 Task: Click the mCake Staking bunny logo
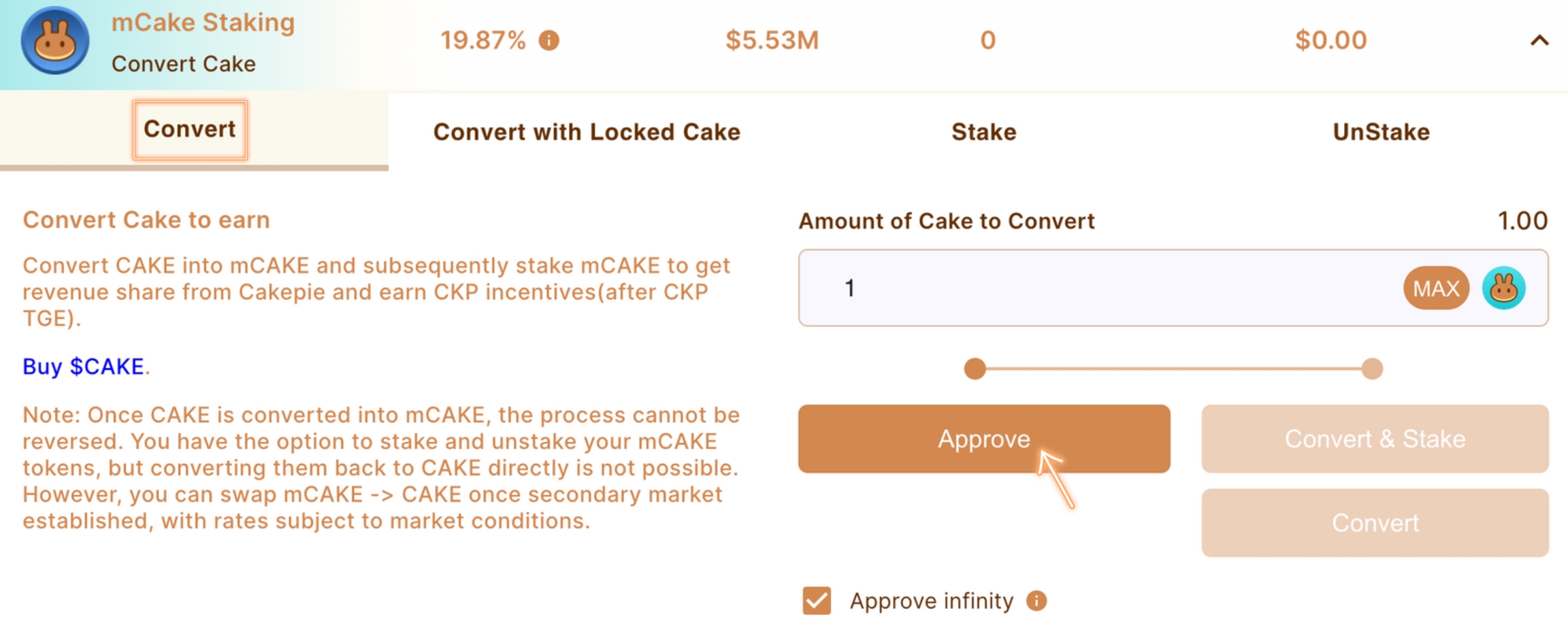pos(54,41)
